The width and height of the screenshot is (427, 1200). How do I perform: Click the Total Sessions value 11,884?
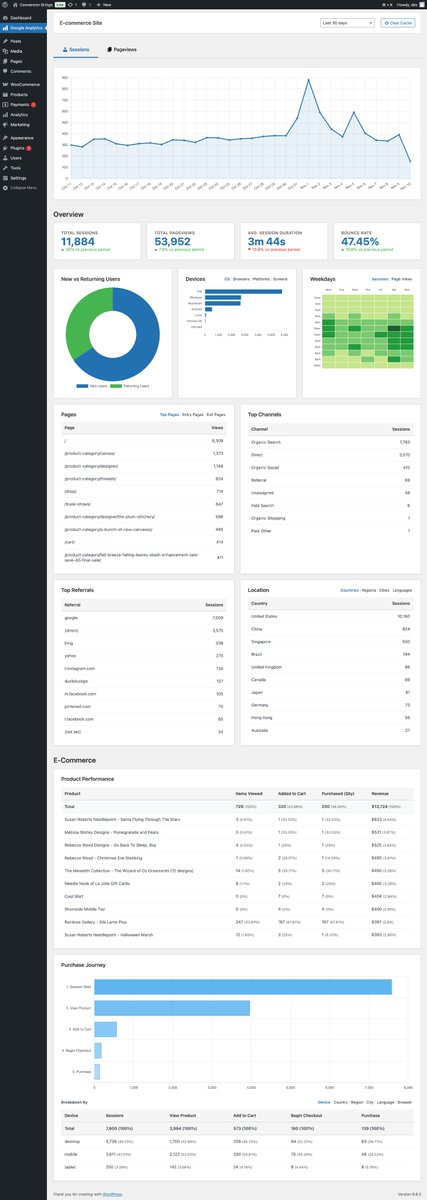[78, 241]
